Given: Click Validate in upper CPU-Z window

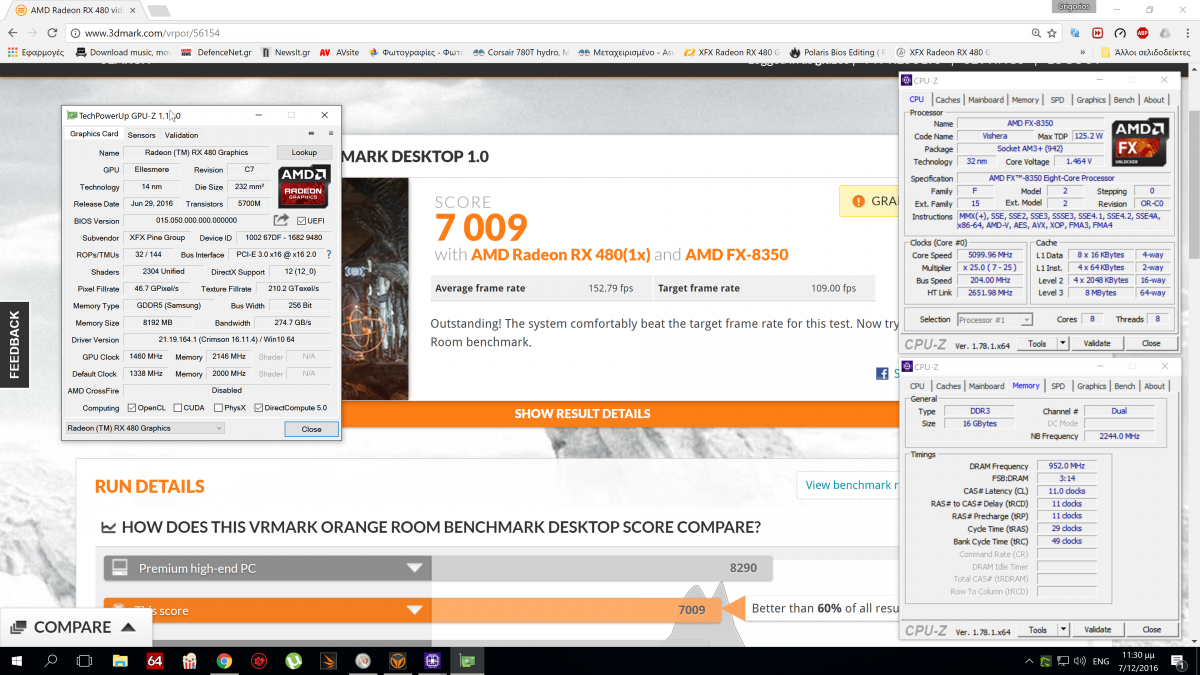Looking at the screenshot, I should tap(1097, 343).
